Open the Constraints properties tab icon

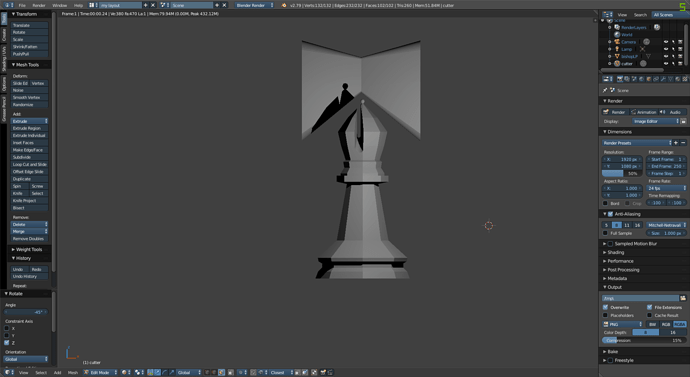656,79
